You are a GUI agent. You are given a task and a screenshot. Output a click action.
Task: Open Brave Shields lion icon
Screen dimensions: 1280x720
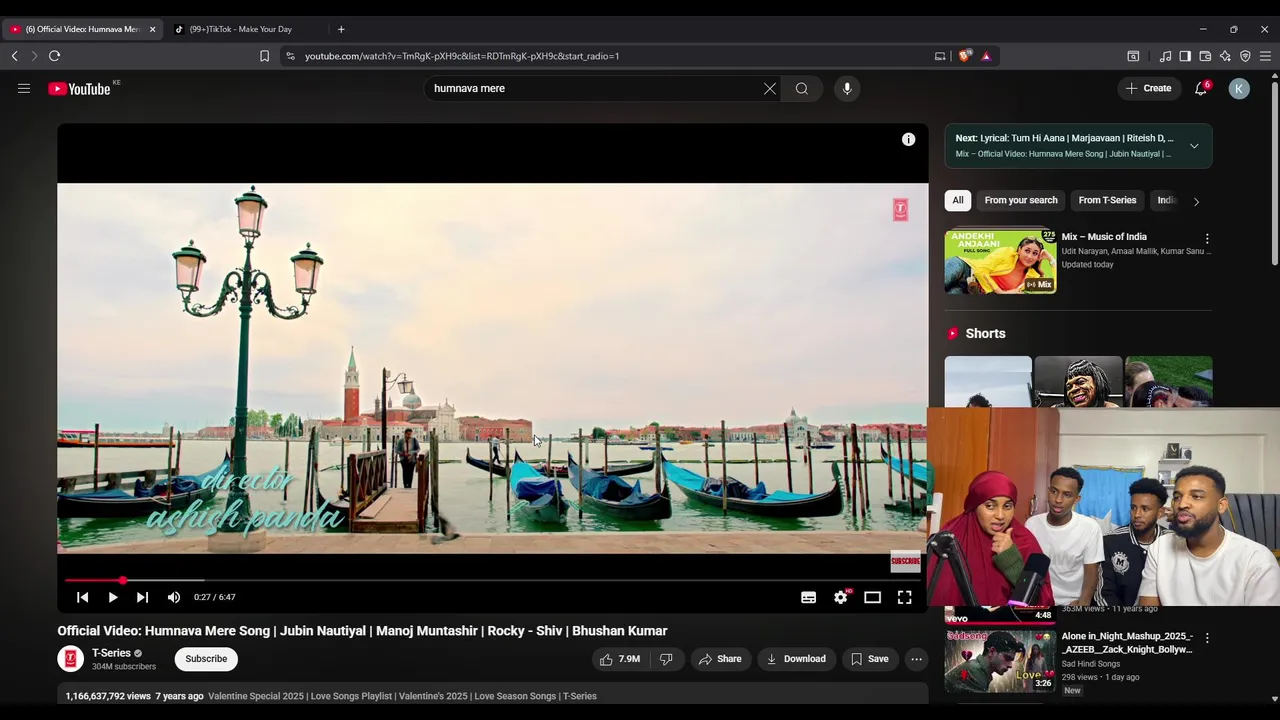coord(964,56)
